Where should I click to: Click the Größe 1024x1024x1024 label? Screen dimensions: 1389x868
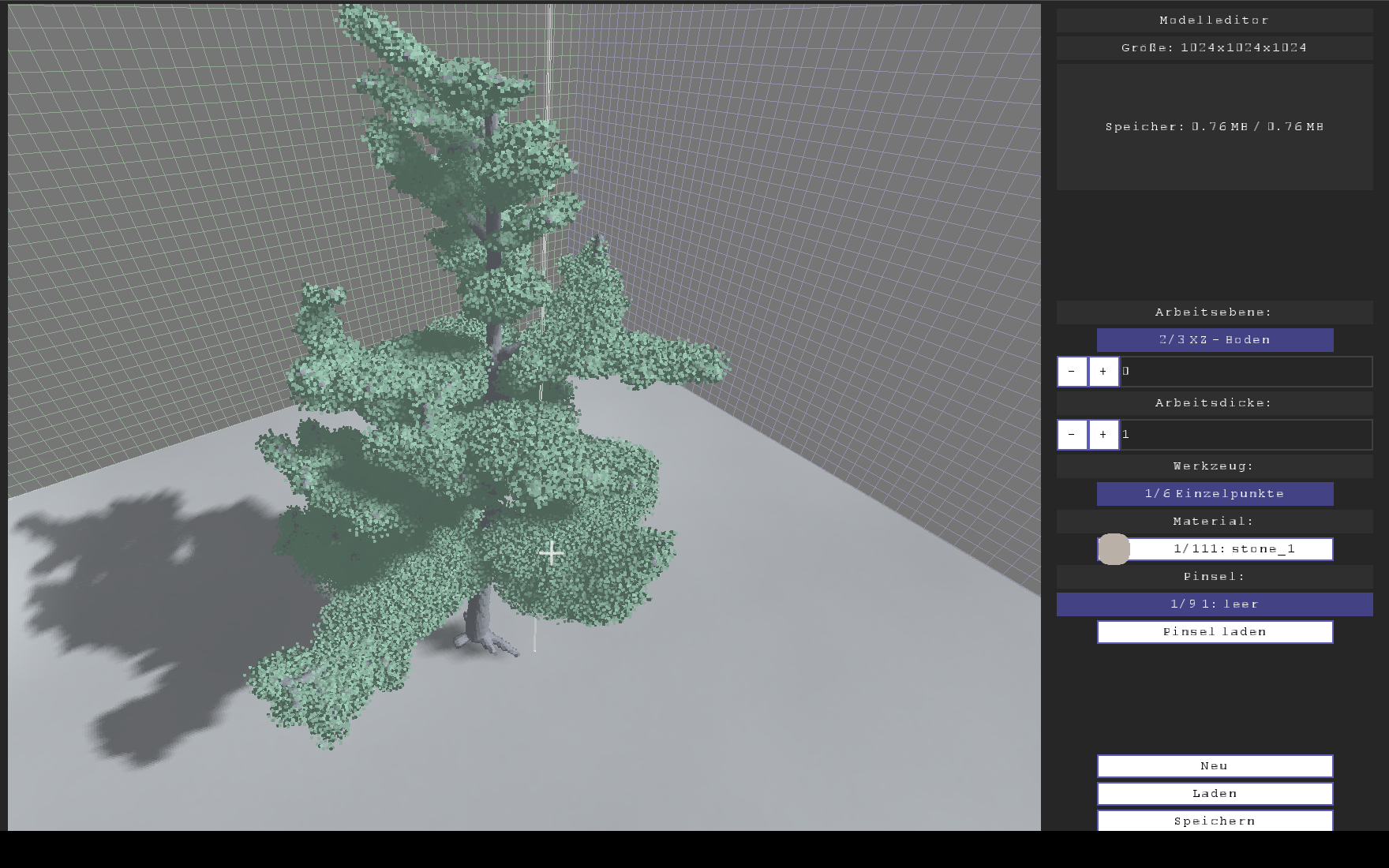pyautogui.click(x=1215, y=48)
